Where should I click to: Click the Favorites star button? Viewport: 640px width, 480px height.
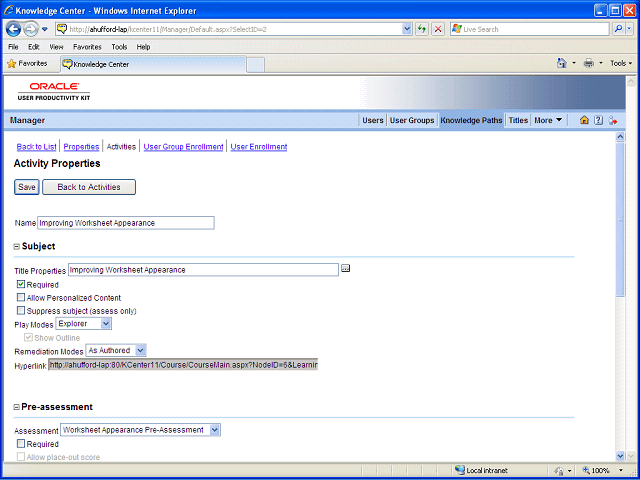(x=27, y=64)
